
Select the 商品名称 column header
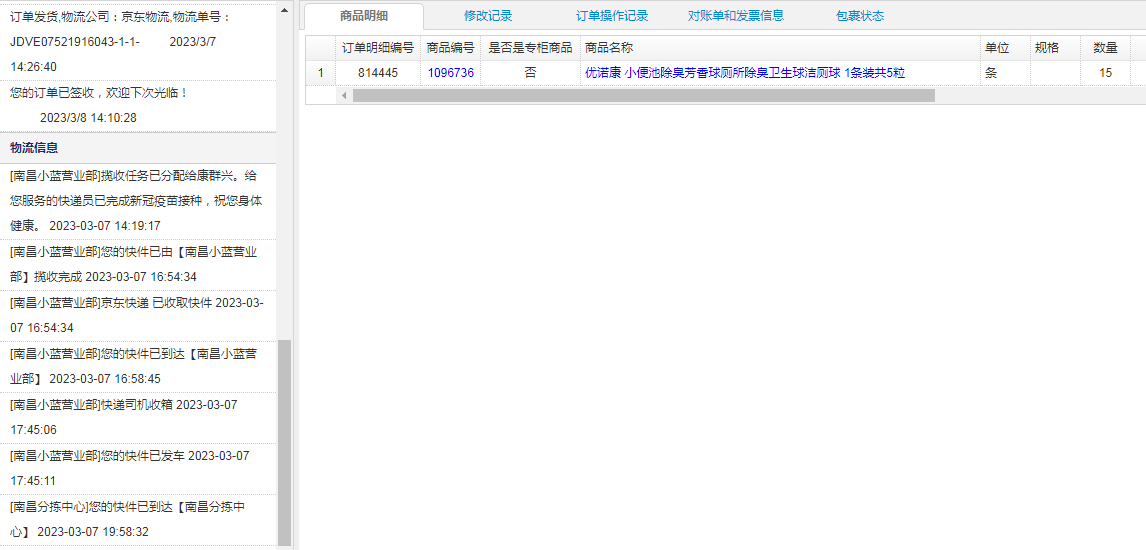[780, 48]
